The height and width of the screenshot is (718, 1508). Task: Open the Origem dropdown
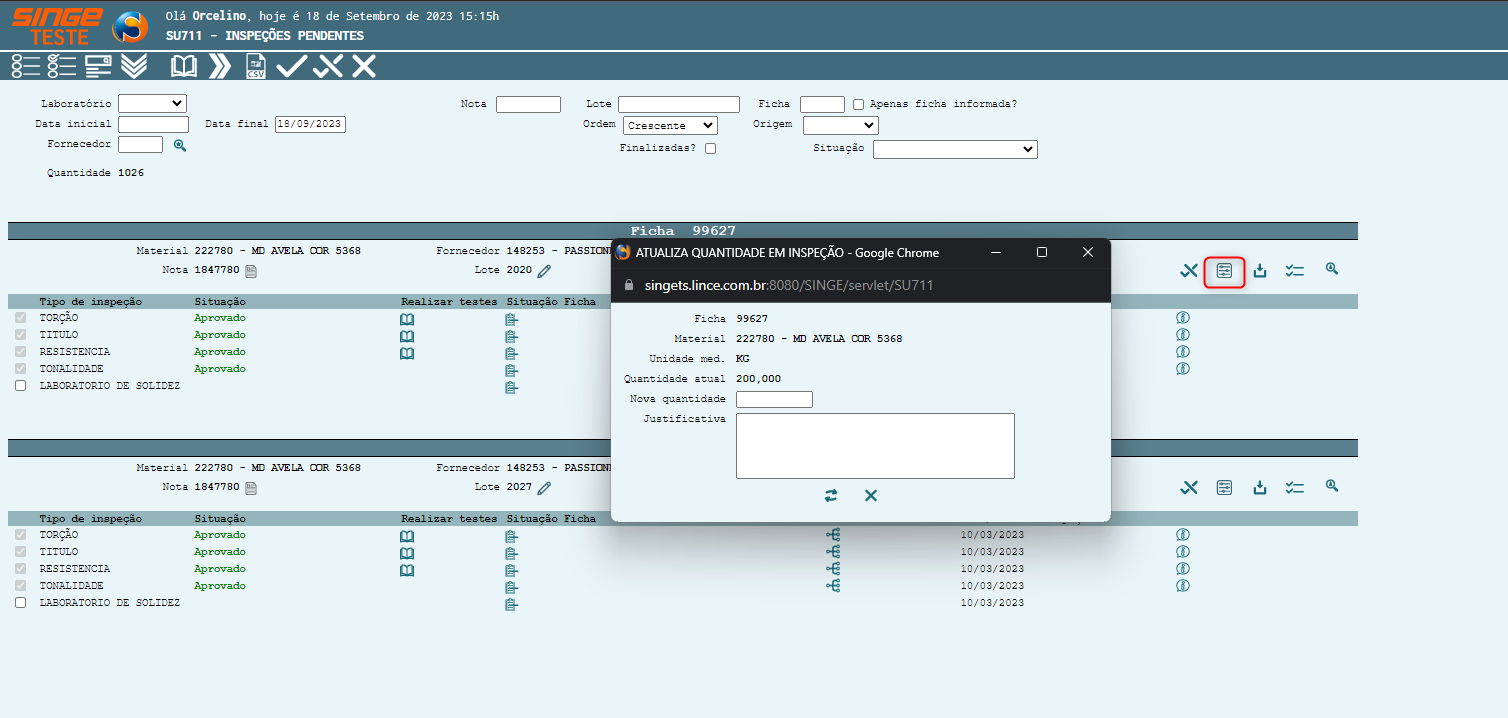(x=840, y=126)
